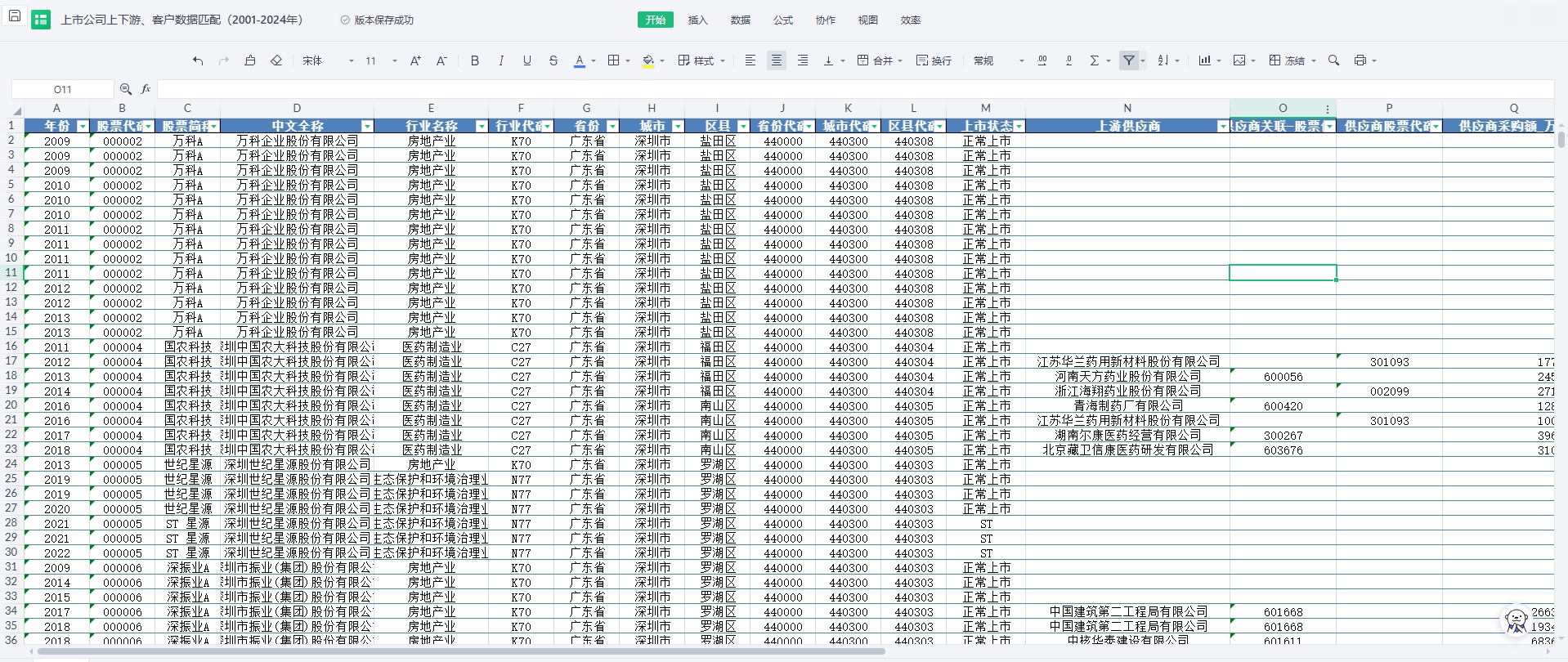The height and width of the screenshot is (662, 1568).
Task: Undo the last action
Action: coord(198,60)
